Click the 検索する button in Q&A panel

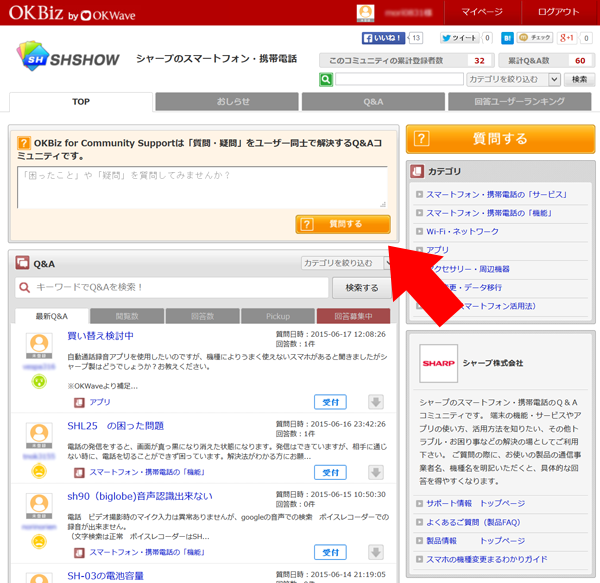pos(361,288)
